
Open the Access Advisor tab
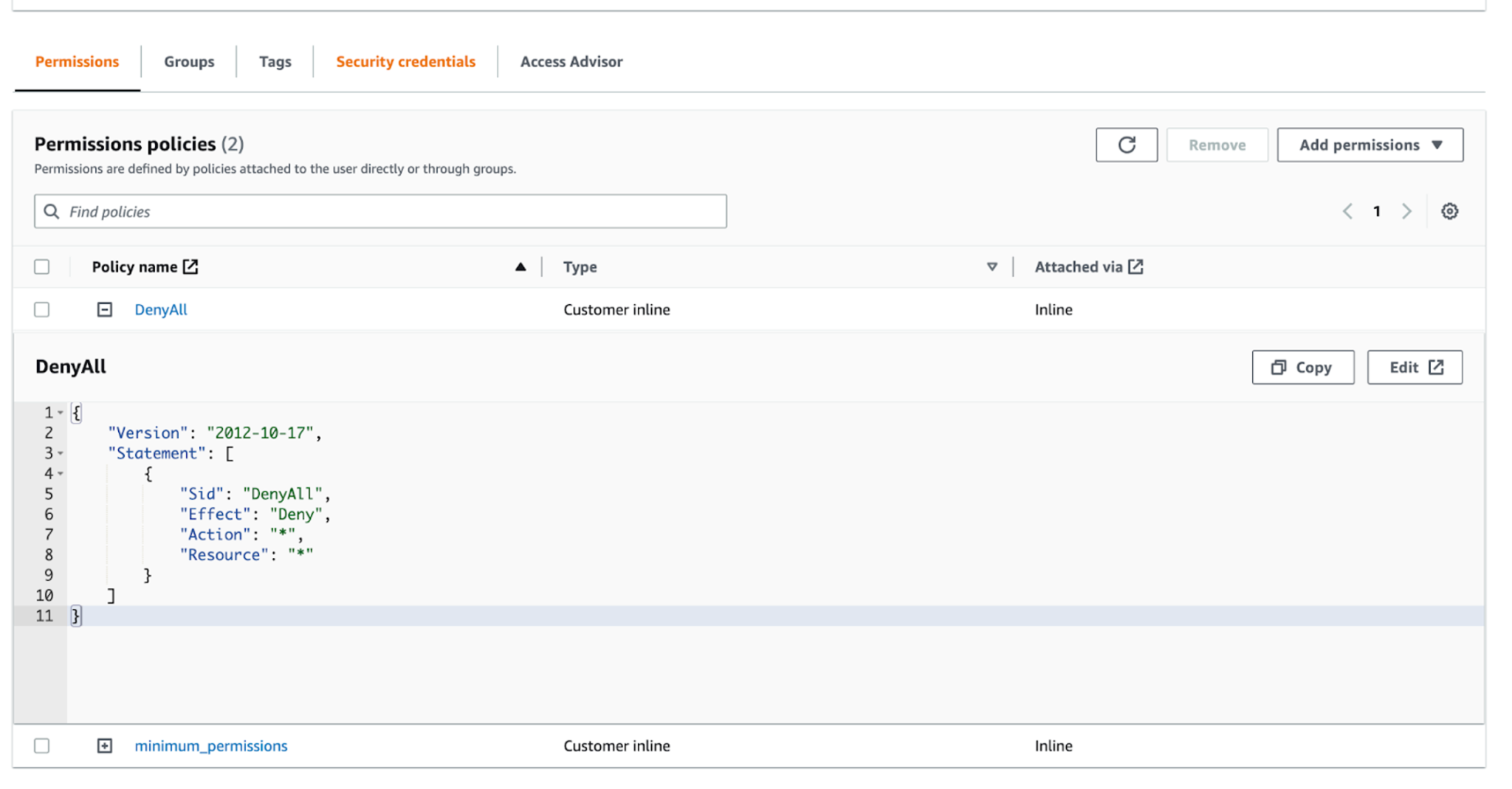571,61
